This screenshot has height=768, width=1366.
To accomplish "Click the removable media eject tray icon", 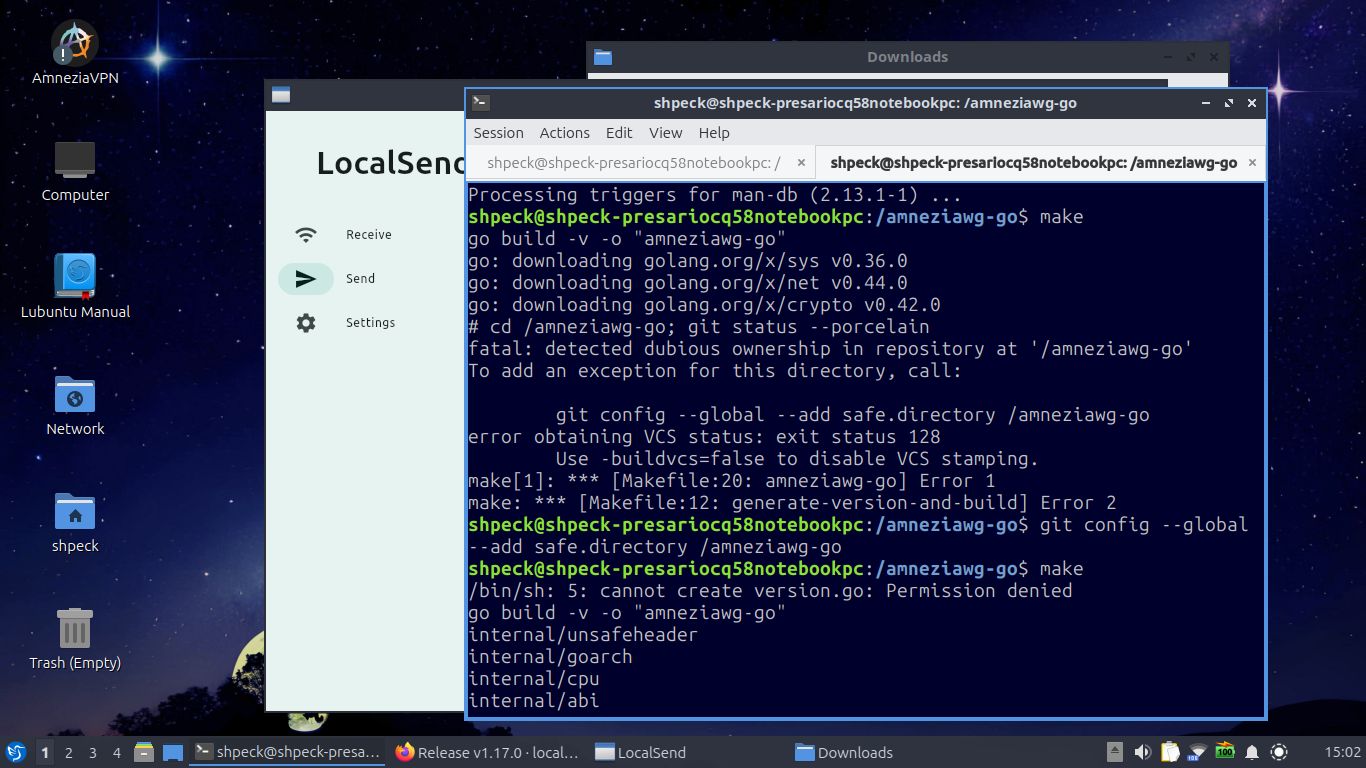I will point(1115,752).
